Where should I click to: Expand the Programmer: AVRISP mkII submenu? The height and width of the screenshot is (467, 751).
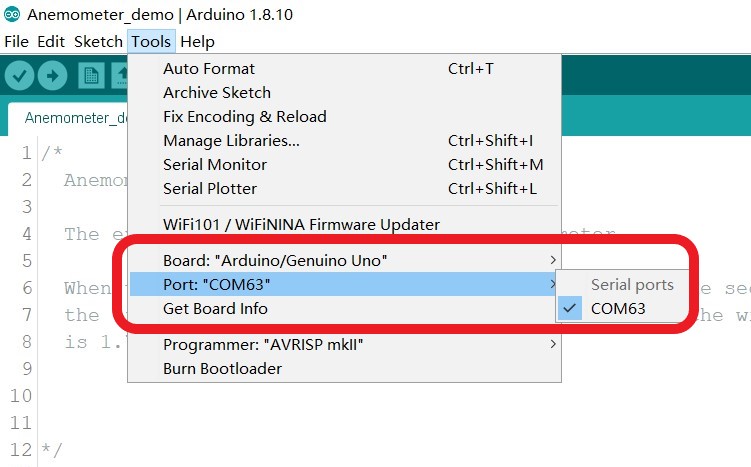coord(344,344)
